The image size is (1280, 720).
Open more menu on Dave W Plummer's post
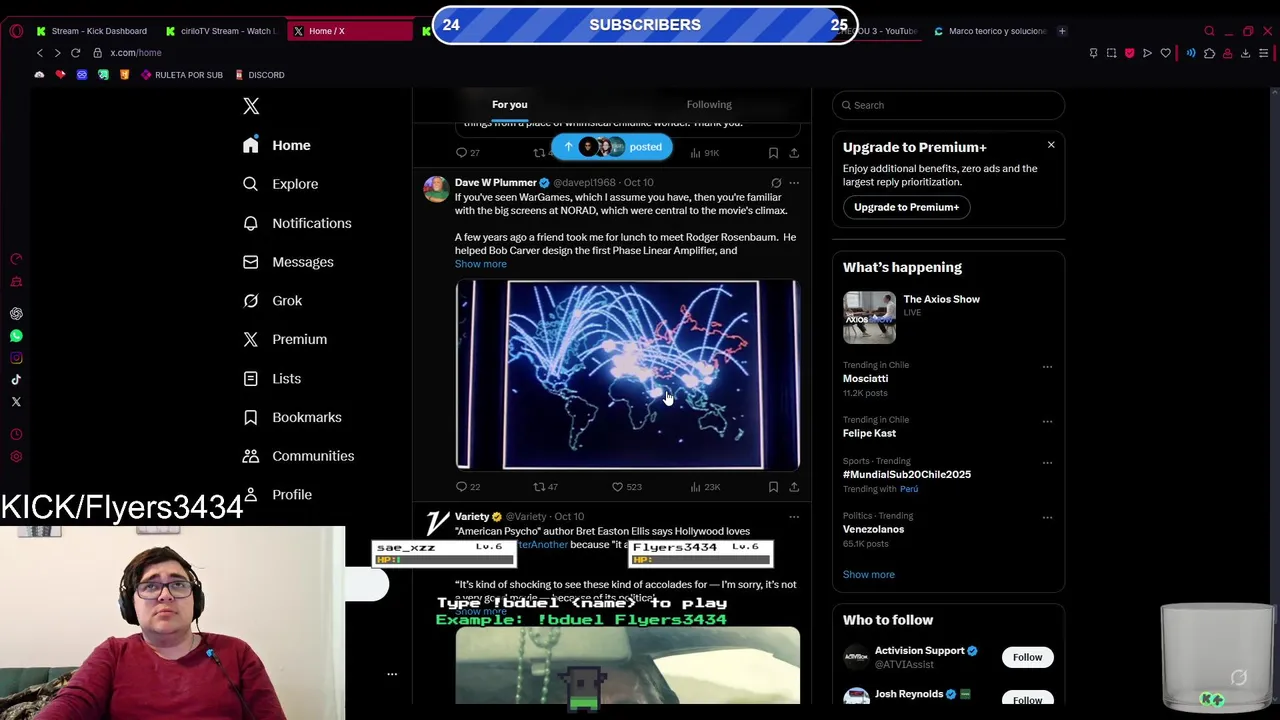(x=794, y=183)
